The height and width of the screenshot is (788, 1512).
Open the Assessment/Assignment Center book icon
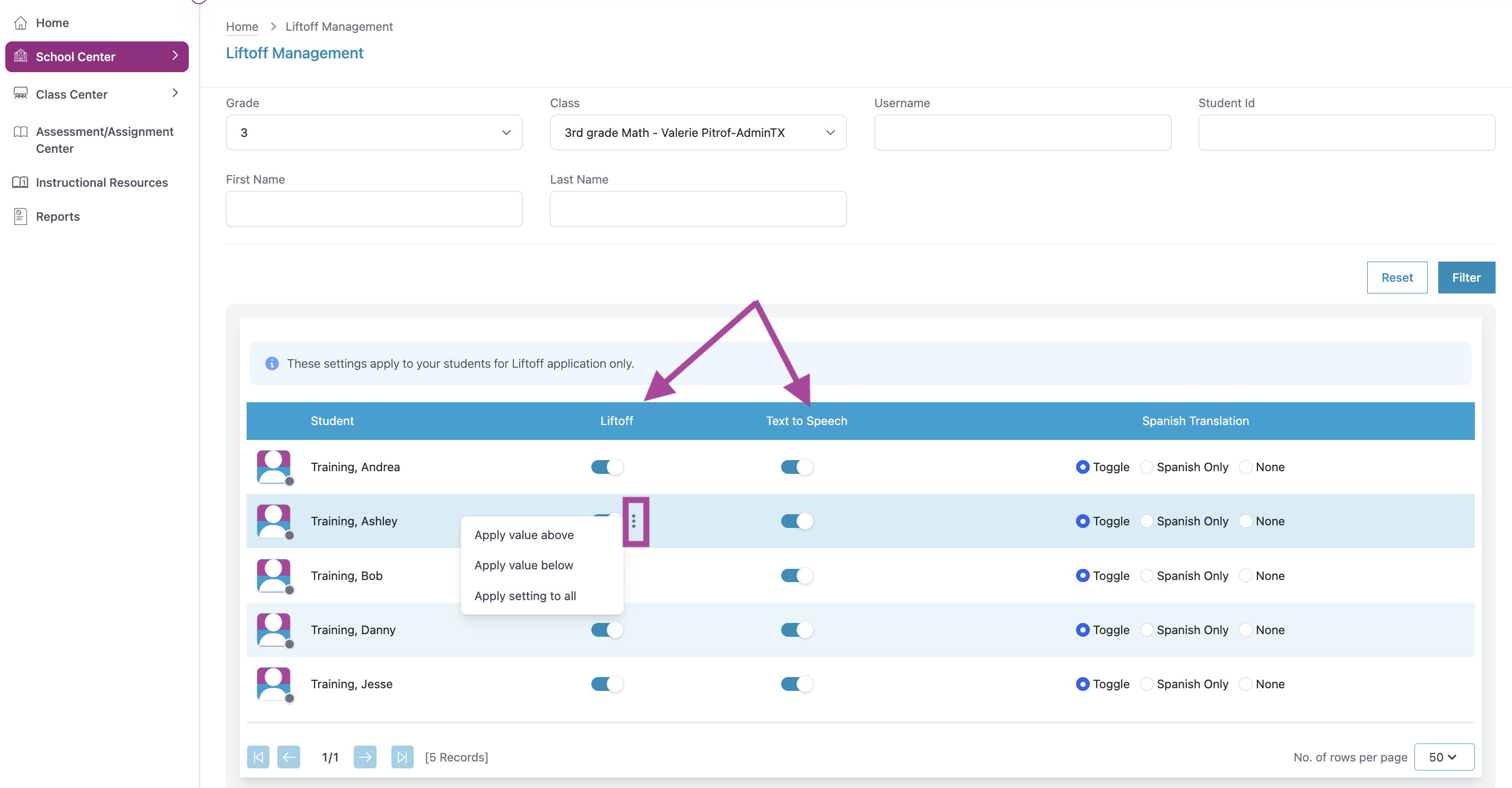click(x=21, y=132)
